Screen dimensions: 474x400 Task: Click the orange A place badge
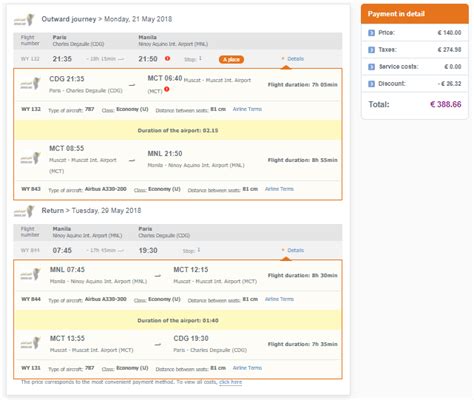coord(231,60)
